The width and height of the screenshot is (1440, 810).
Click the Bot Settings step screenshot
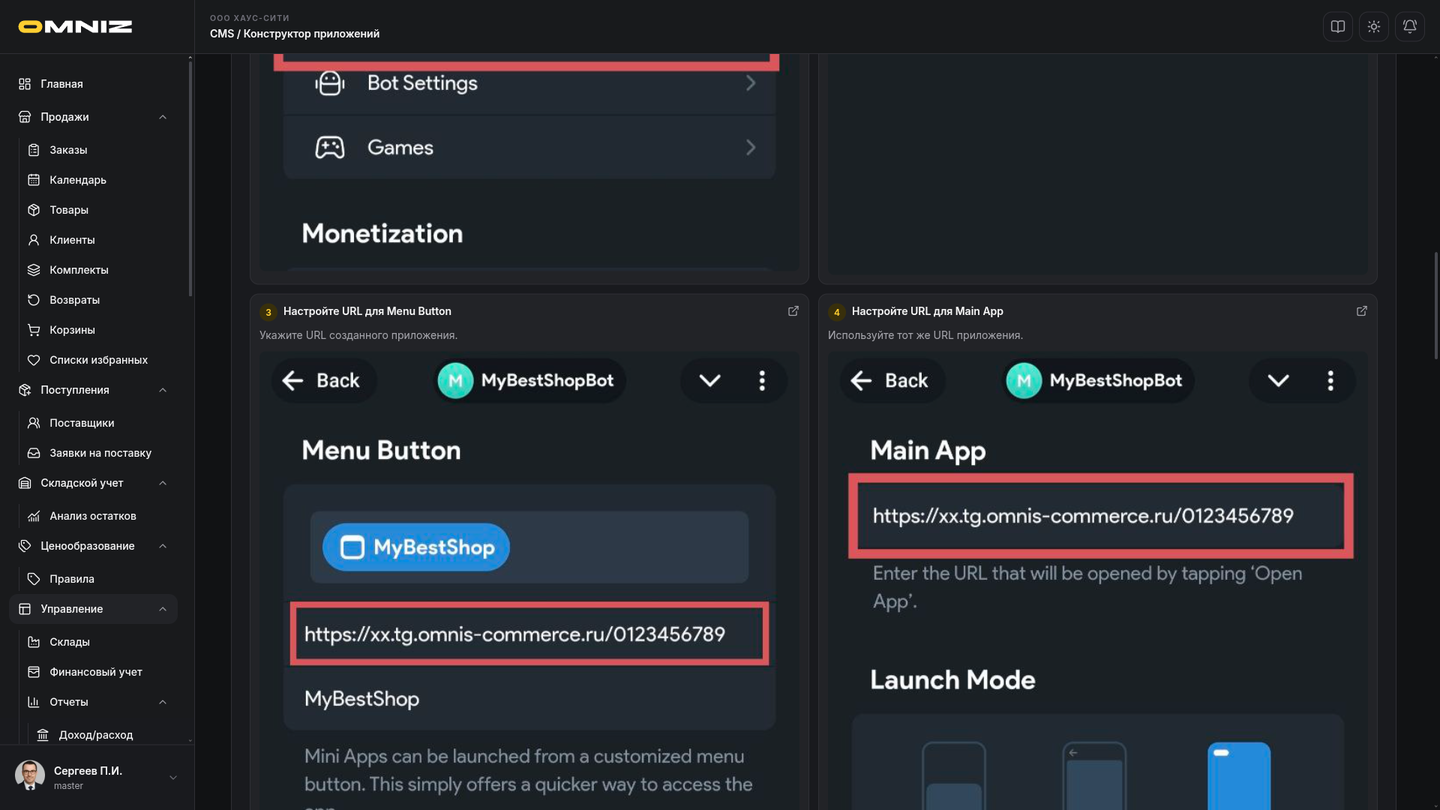[x=529, y=162]
